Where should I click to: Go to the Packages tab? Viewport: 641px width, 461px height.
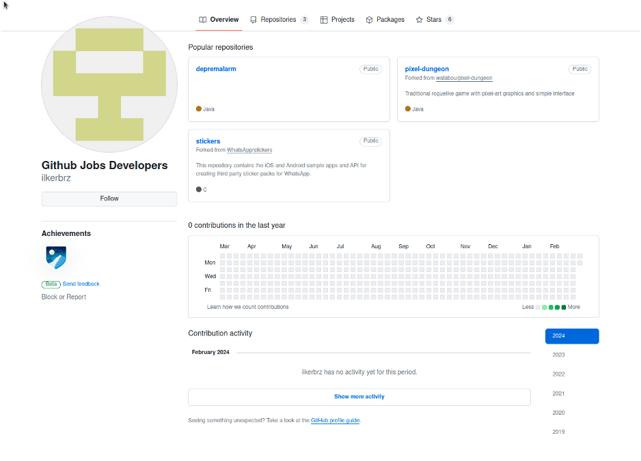click(x=385, y=20)
